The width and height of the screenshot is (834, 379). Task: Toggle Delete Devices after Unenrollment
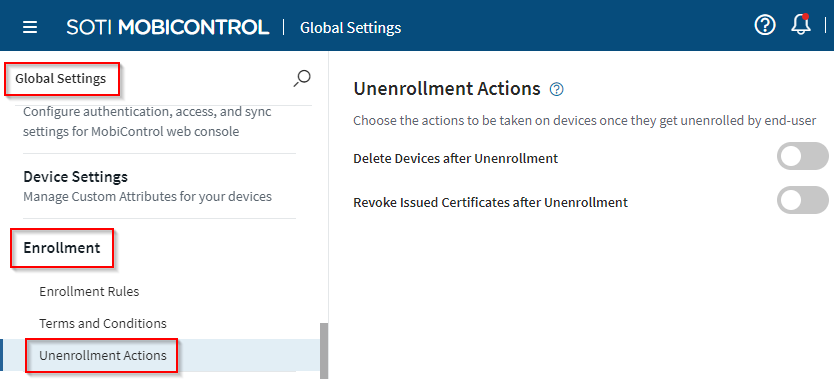803,156
